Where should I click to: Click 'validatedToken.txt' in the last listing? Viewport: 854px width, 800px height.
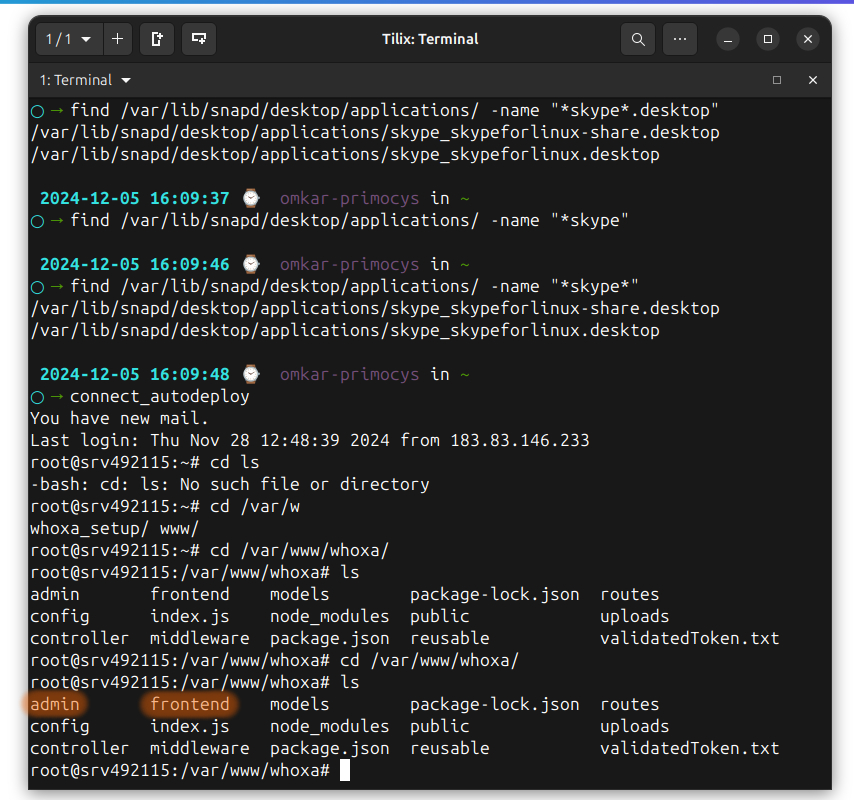pyautogui.click(x=690, y=748)
